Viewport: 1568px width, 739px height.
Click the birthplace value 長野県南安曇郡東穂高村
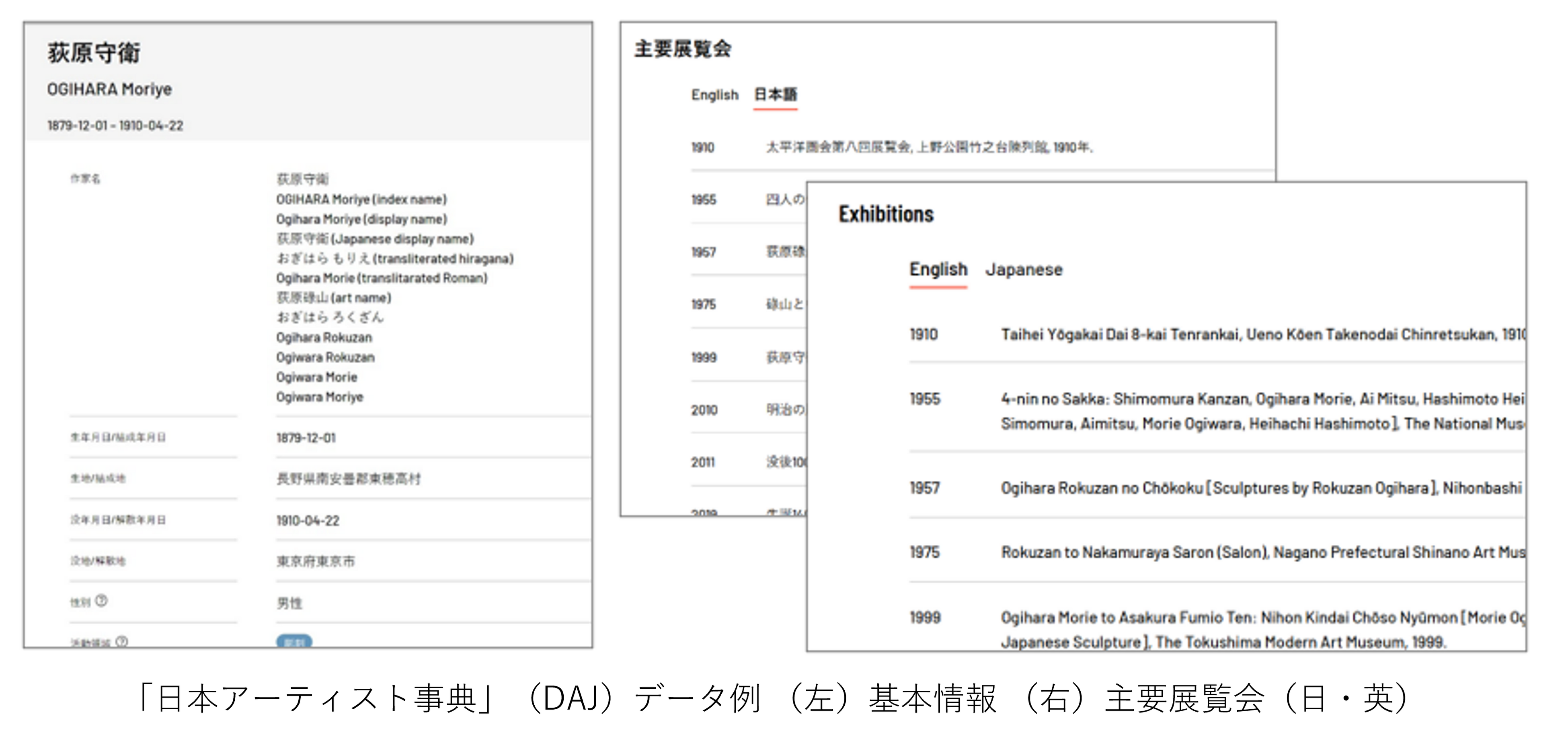tap(348, 479)
